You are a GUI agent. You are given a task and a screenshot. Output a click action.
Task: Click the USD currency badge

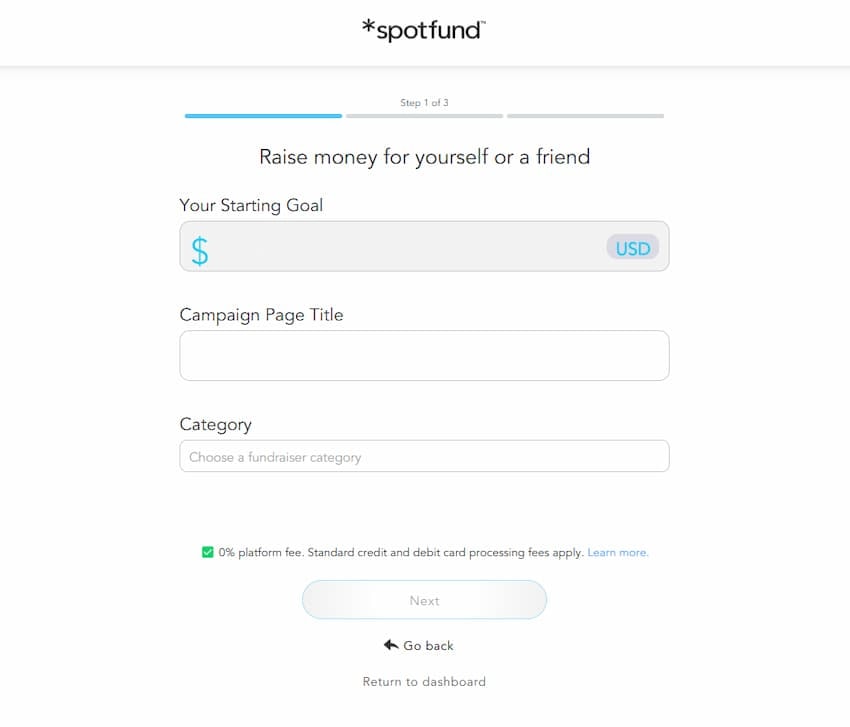632,248
